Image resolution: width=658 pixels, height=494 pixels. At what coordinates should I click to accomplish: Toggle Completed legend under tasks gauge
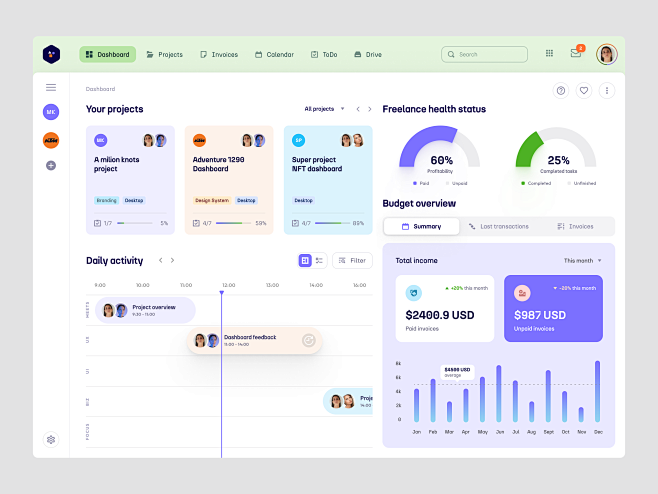click(536, 183)
